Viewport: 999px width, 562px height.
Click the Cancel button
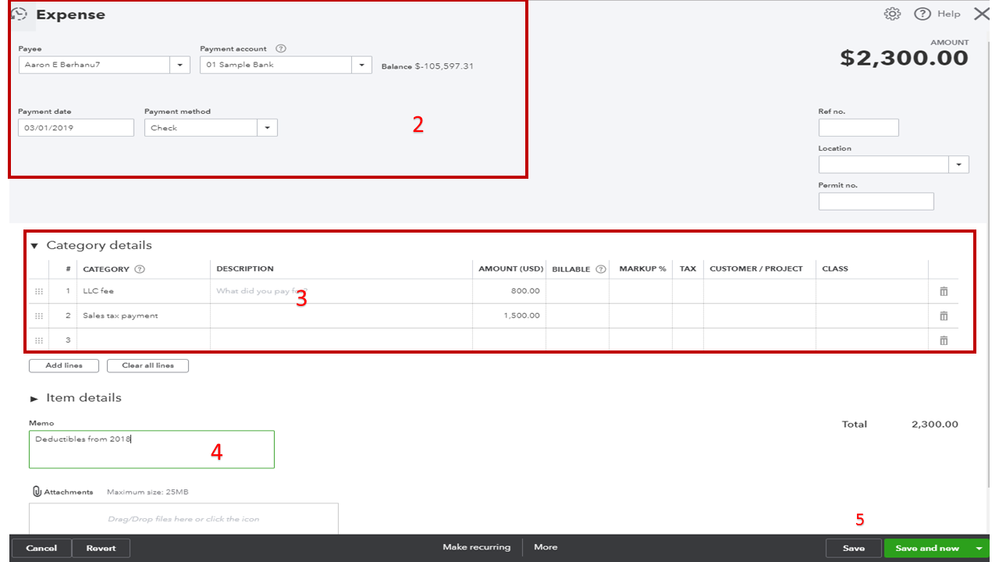(x=41, y=548)
